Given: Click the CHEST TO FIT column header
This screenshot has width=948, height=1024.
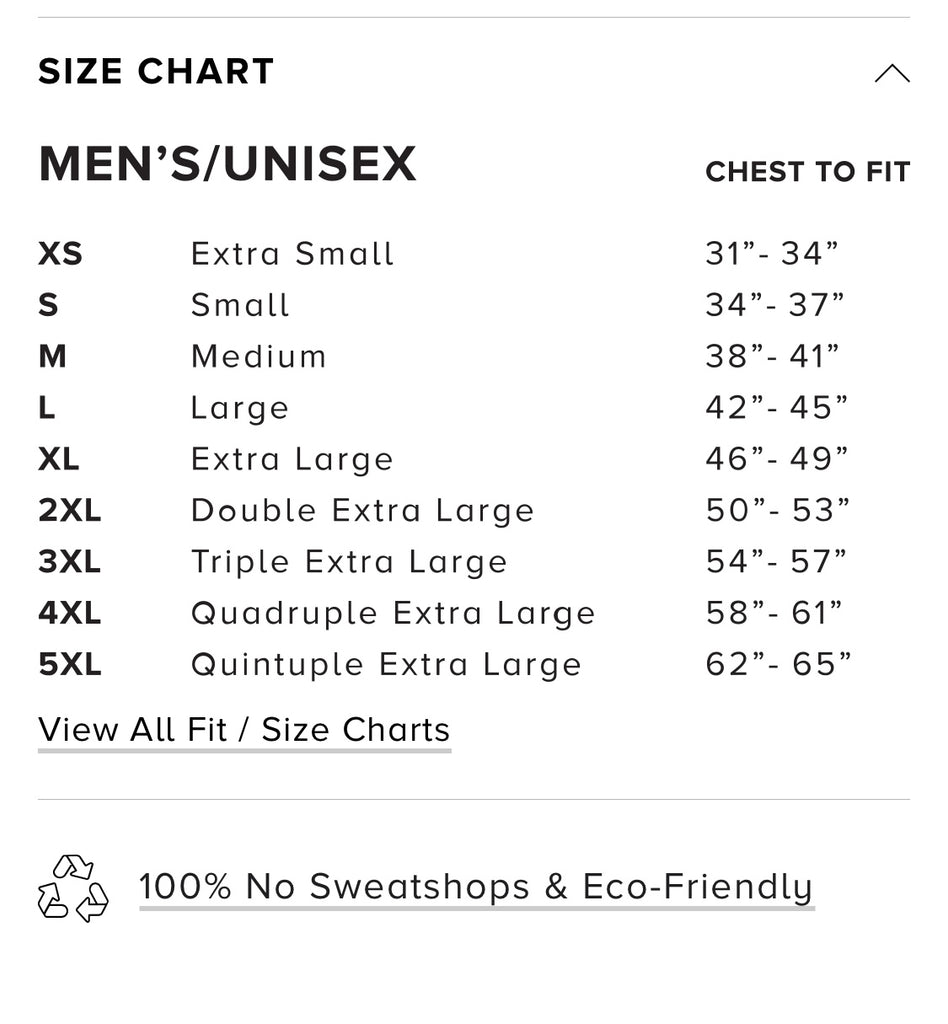Looking at the screenshot, I should pos(807,172).
